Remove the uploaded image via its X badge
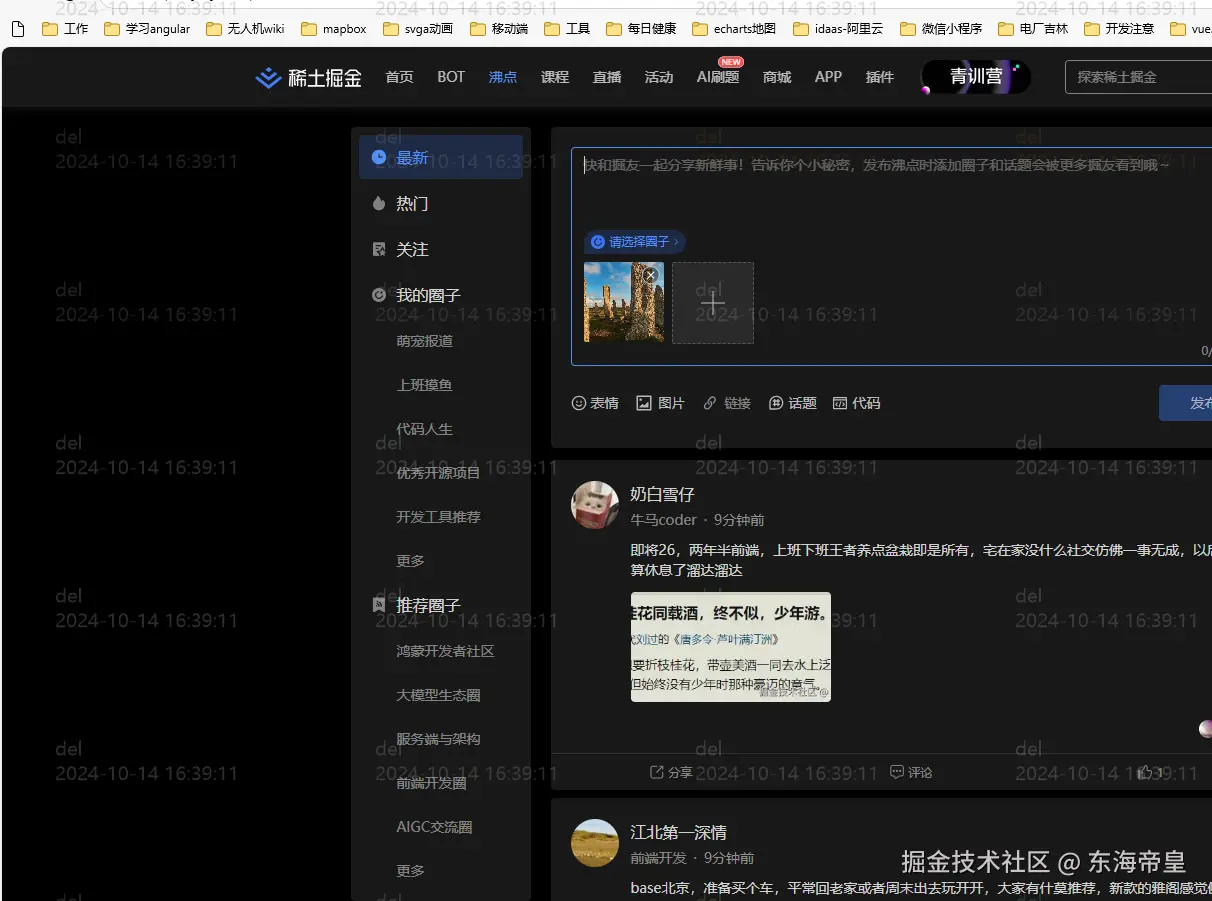This screenshot has height=901, width=1212. pyautogui.click(x=649, y=274)
